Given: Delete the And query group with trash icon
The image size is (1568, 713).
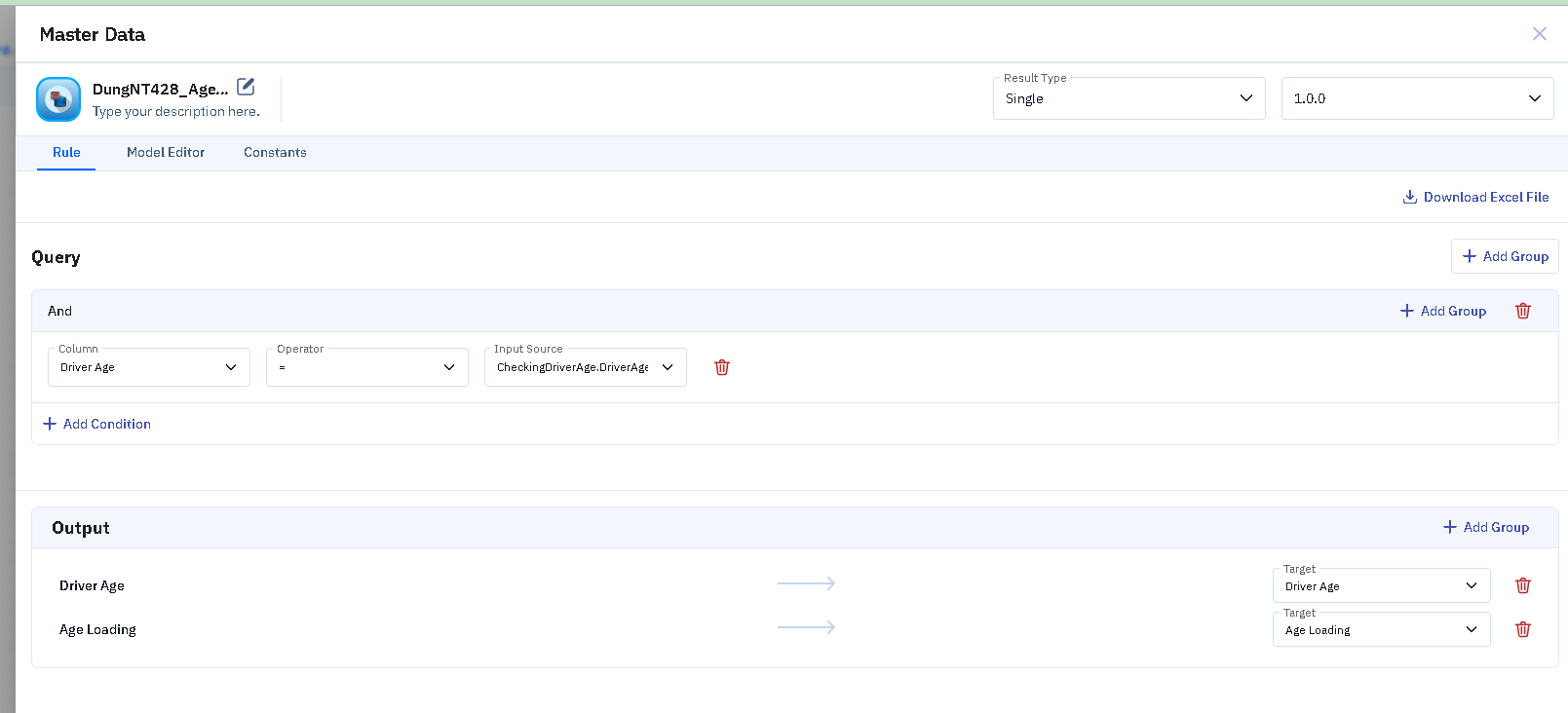Looking at the screenshot, I should [1522, 311].
